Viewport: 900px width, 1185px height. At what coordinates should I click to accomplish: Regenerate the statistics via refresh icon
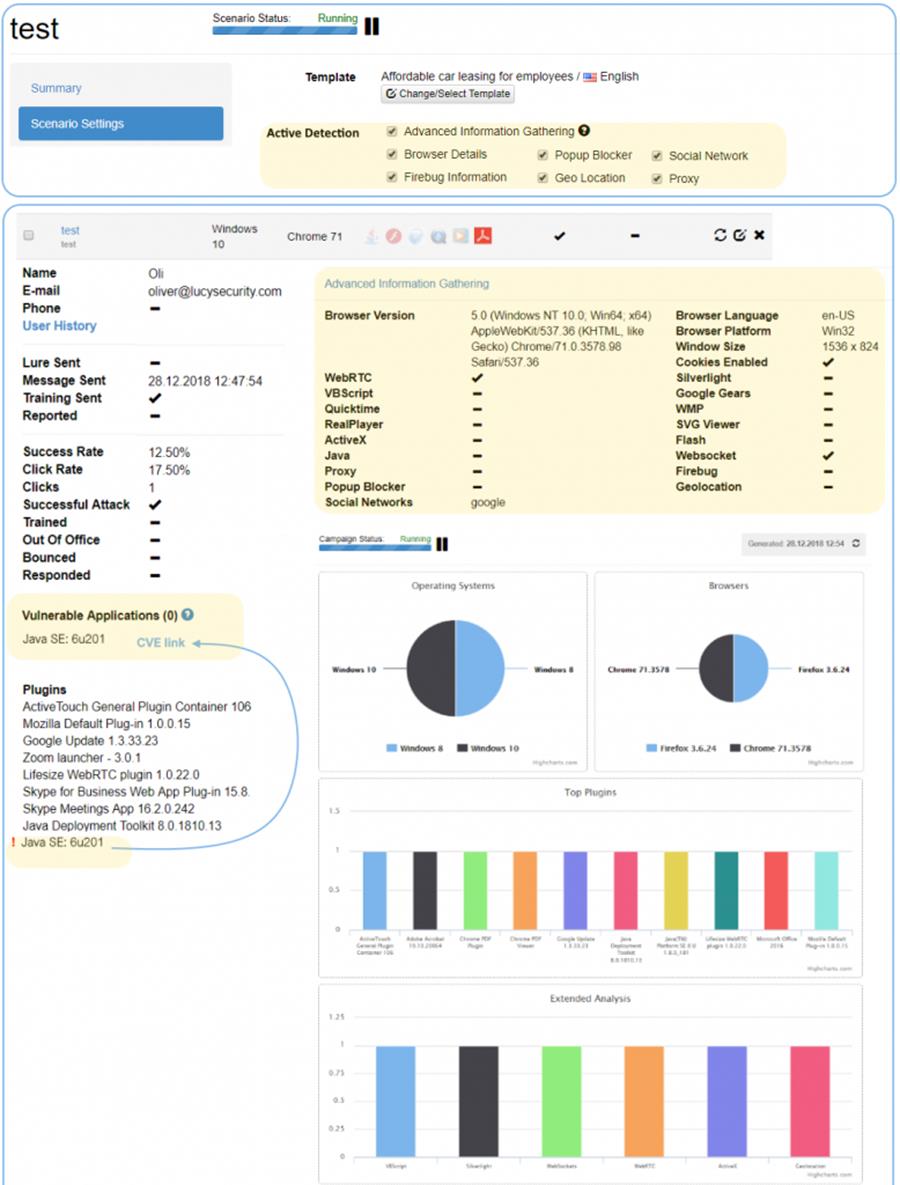(x=856, y=543)
